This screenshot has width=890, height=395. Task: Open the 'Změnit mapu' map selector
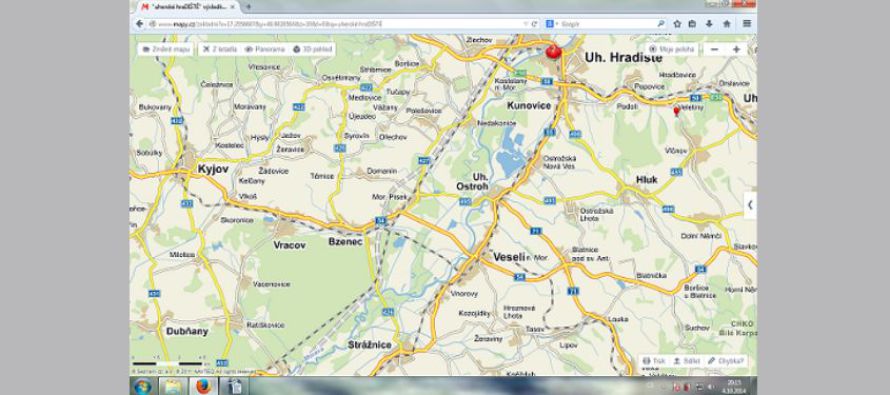click(166, 49)
